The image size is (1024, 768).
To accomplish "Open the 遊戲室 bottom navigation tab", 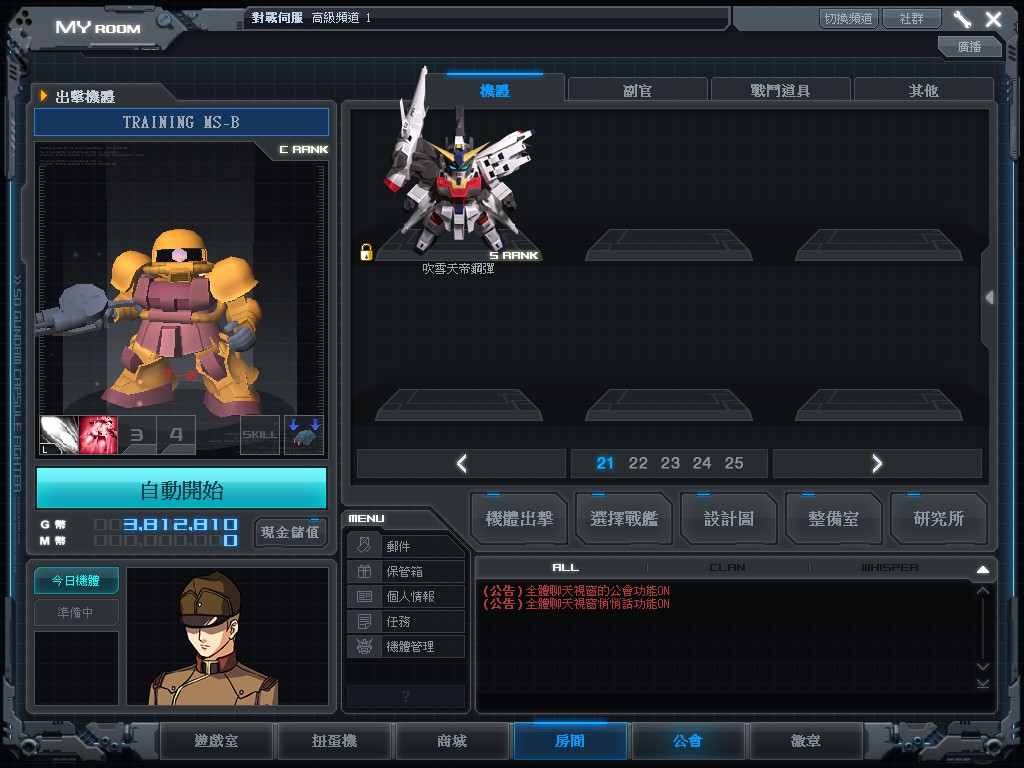I will tap(216, 741).
